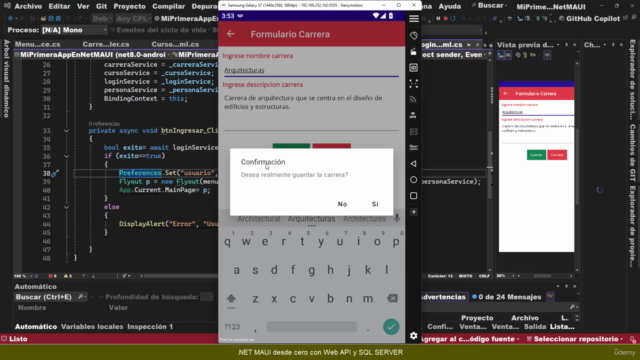Switch to the Variables locales tab
Image resolution: width=640 pixels, height=360 pixels.
click(92, 327)
